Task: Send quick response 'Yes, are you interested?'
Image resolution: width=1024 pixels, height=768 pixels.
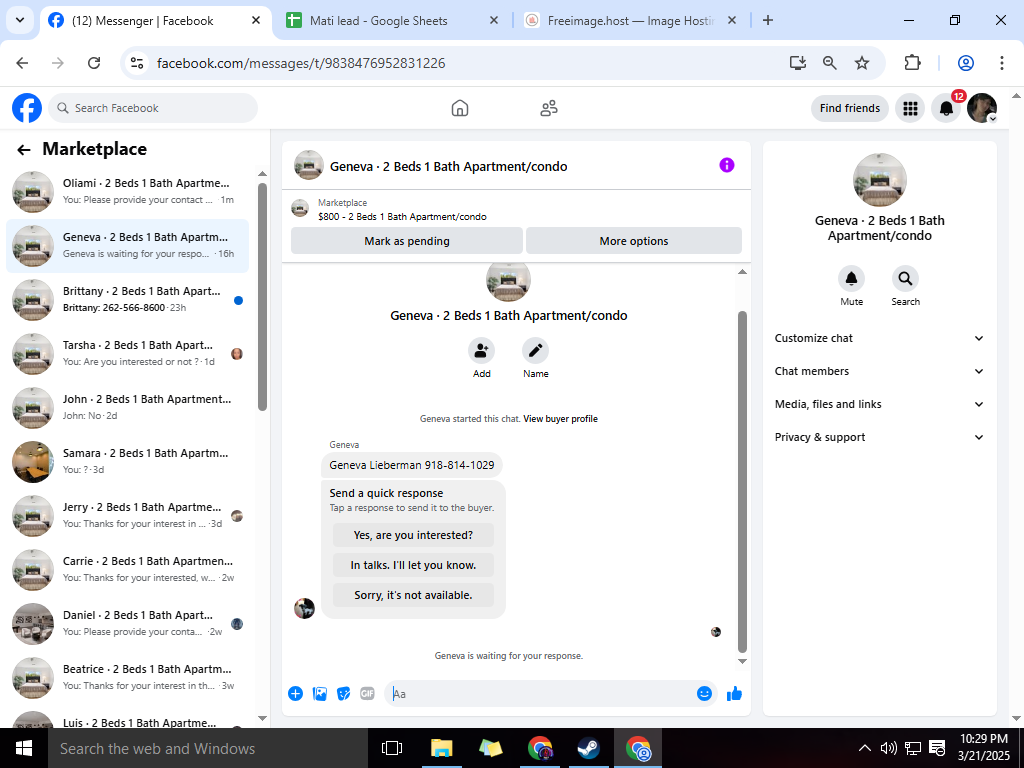Action: [x=413, y=535]
